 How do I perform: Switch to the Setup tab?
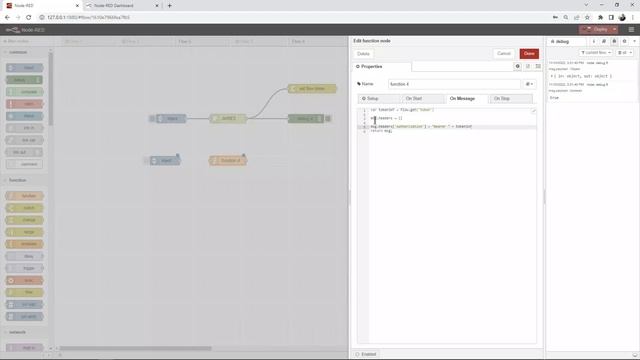[x=379, y=98]
